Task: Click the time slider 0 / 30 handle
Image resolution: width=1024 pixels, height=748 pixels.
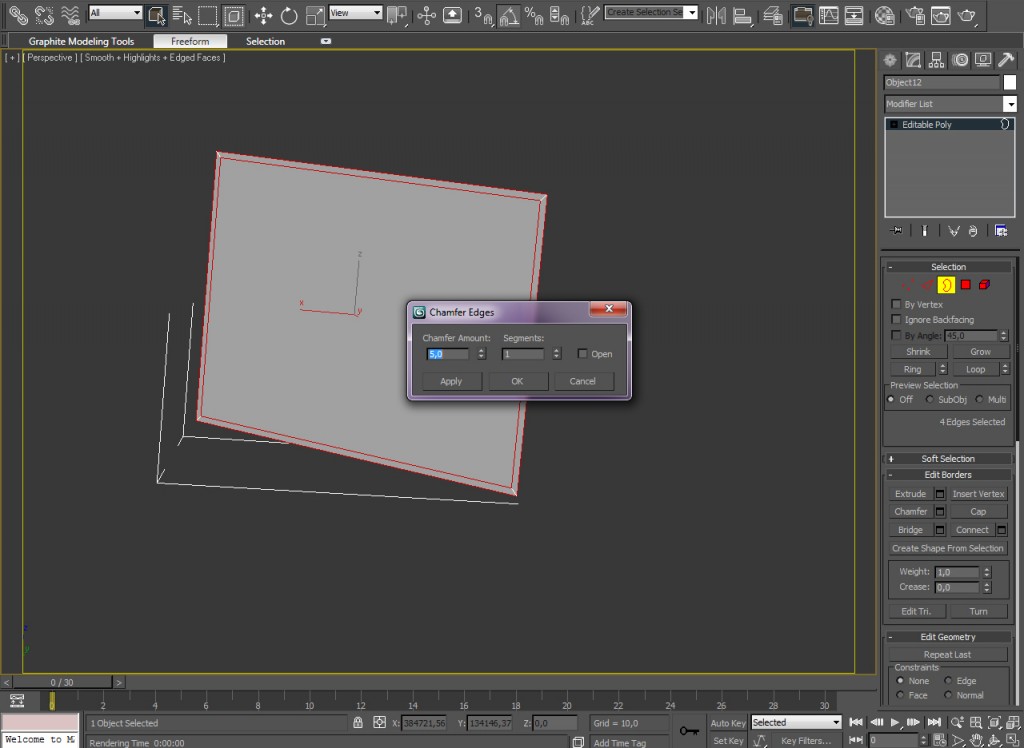Action: click(x=62, y=682)
